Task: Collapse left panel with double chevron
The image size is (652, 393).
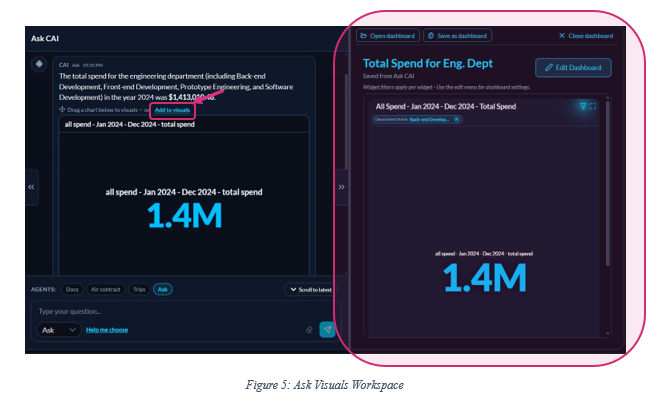Action: coord(31,187)
